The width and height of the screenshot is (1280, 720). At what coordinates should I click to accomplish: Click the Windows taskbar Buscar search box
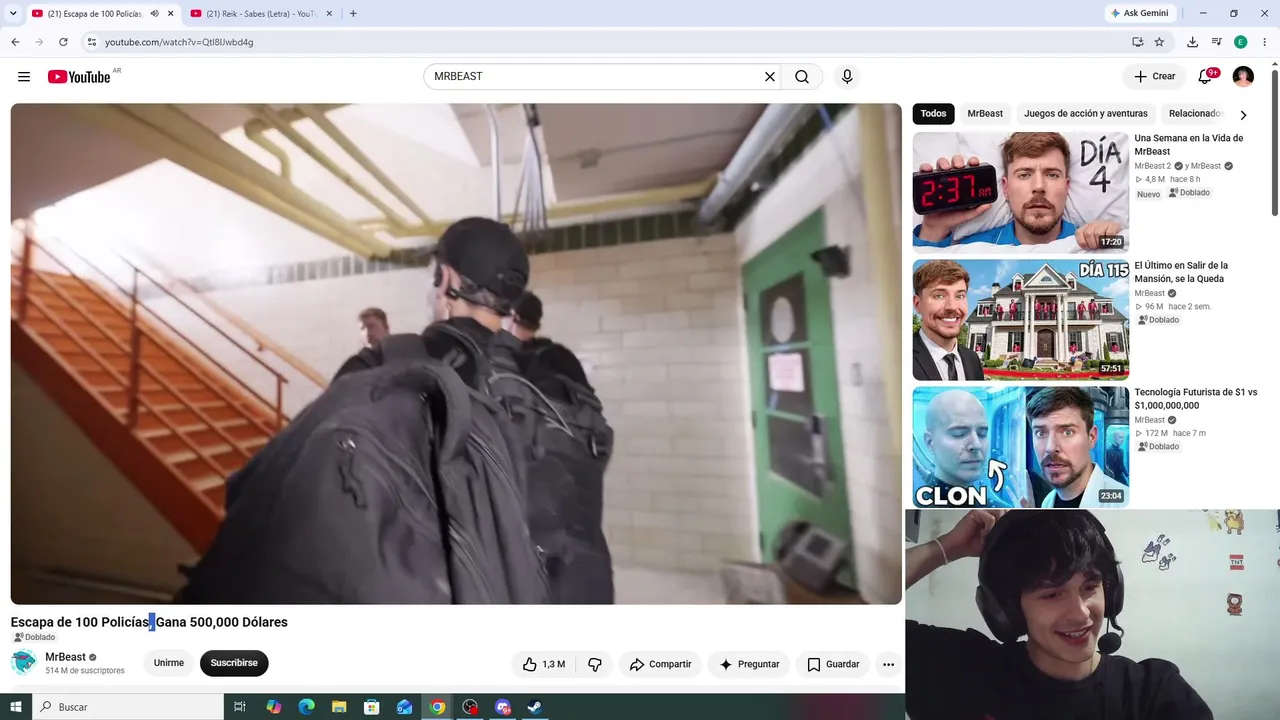click(x=128, y=707)
